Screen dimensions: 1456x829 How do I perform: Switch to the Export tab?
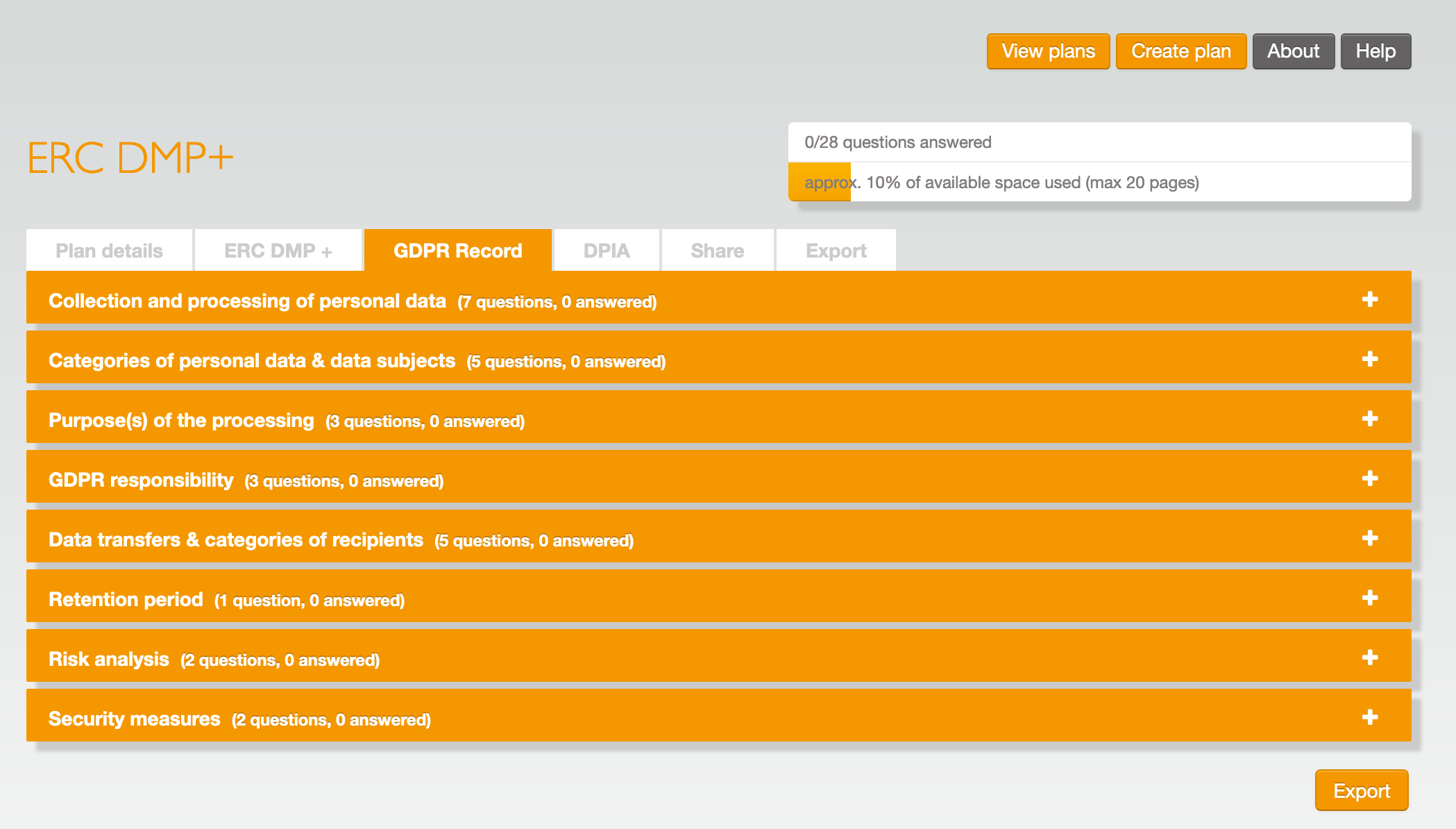(836, 250)
